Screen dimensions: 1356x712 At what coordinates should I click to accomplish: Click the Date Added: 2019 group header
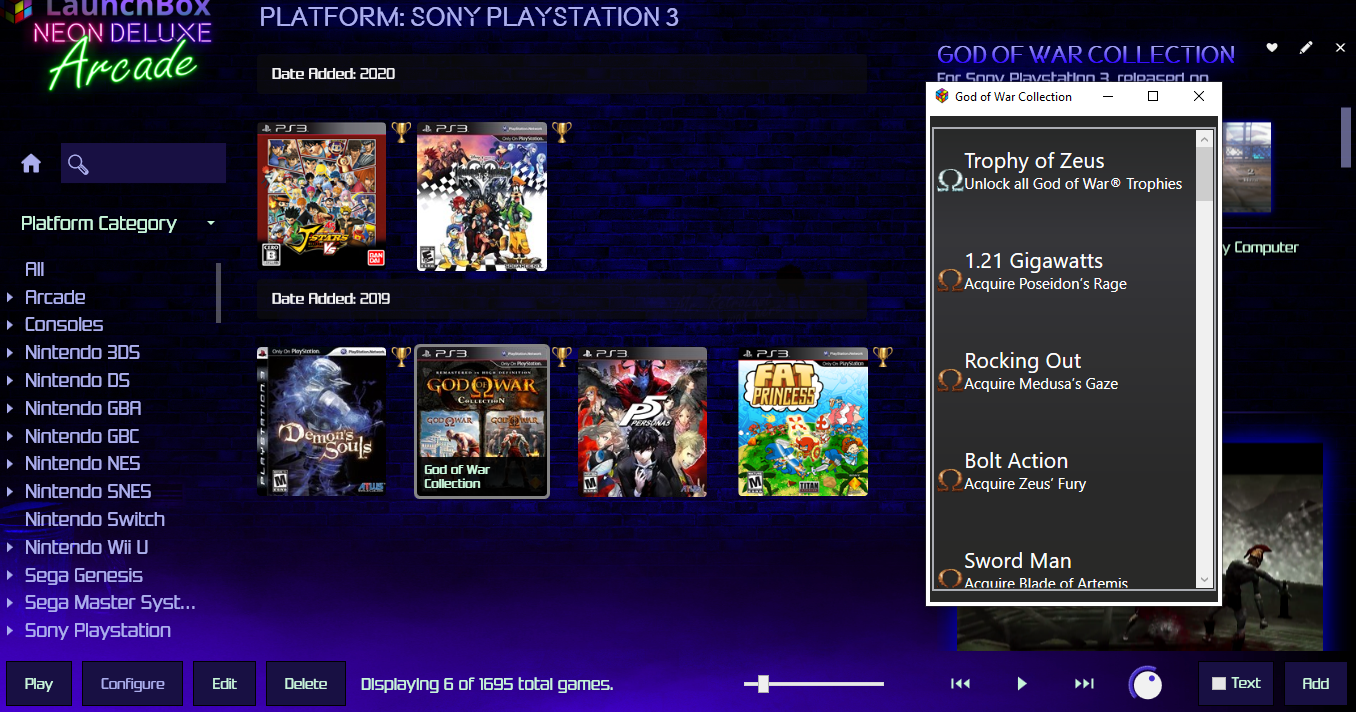pyautogui.click(x=562, y=299)
